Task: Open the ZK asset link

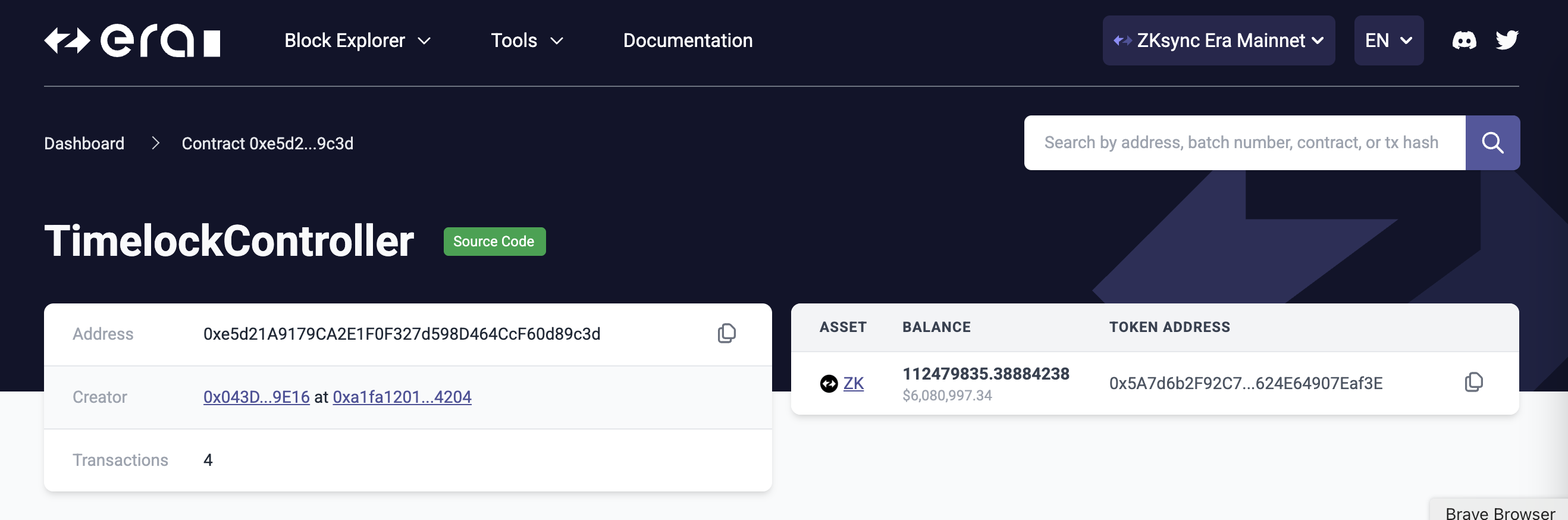Action: pyautogui.click(x=853, y=384)
